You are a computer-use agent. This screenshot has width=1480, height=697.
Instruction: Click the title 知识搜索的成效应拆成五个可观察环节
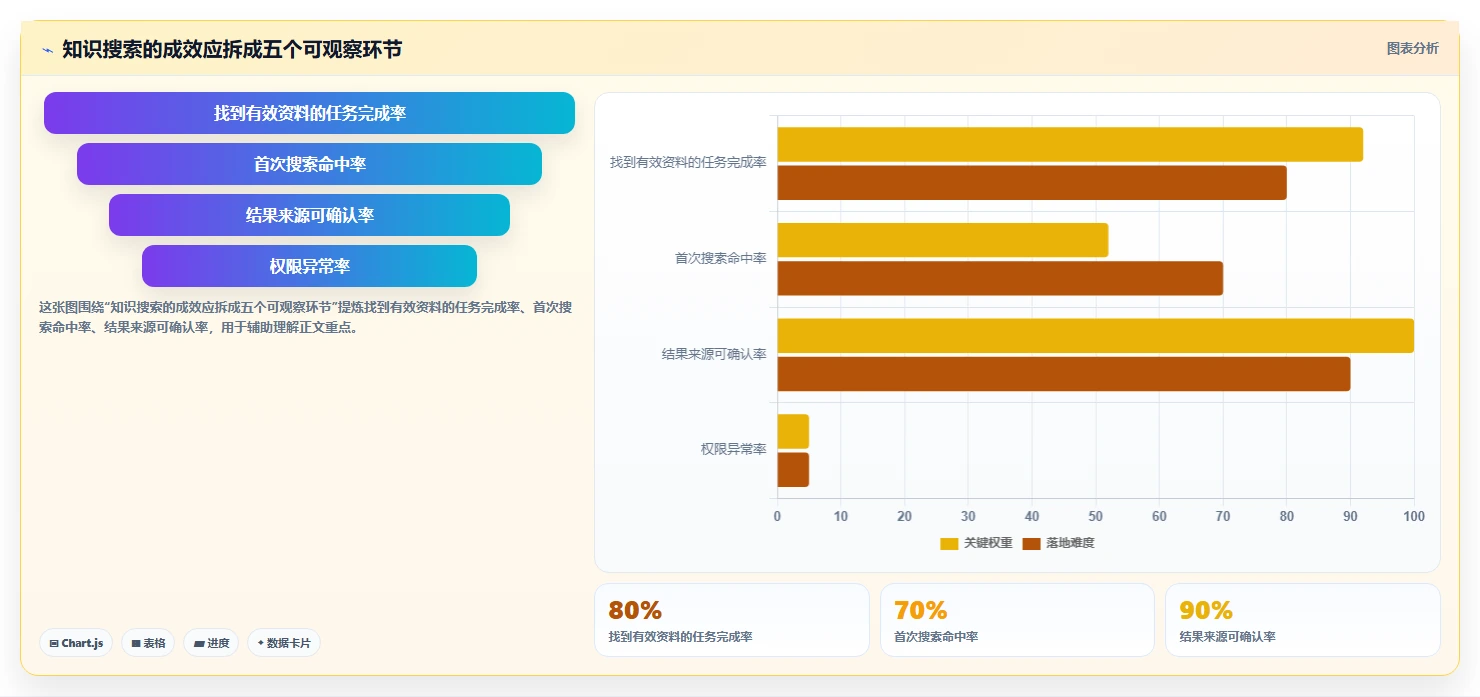click(x=232, y=49)
